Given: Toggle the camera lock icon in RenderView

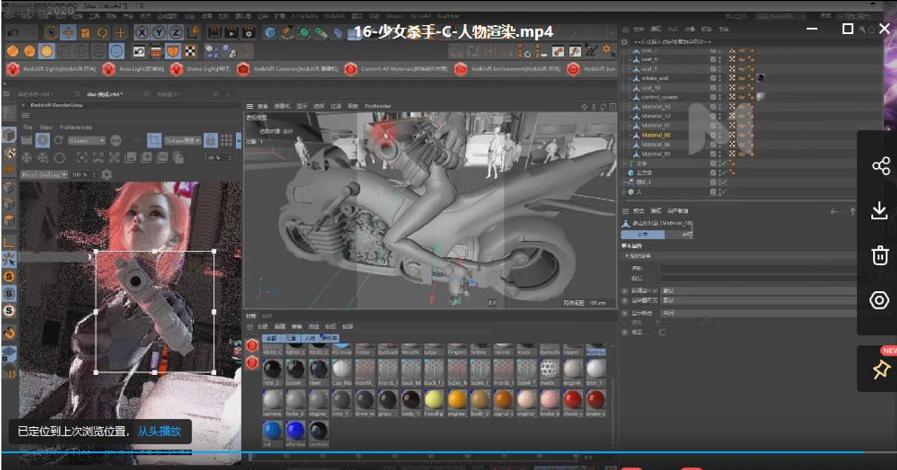Looking at the screenshot, I should (x=211, y=140).
